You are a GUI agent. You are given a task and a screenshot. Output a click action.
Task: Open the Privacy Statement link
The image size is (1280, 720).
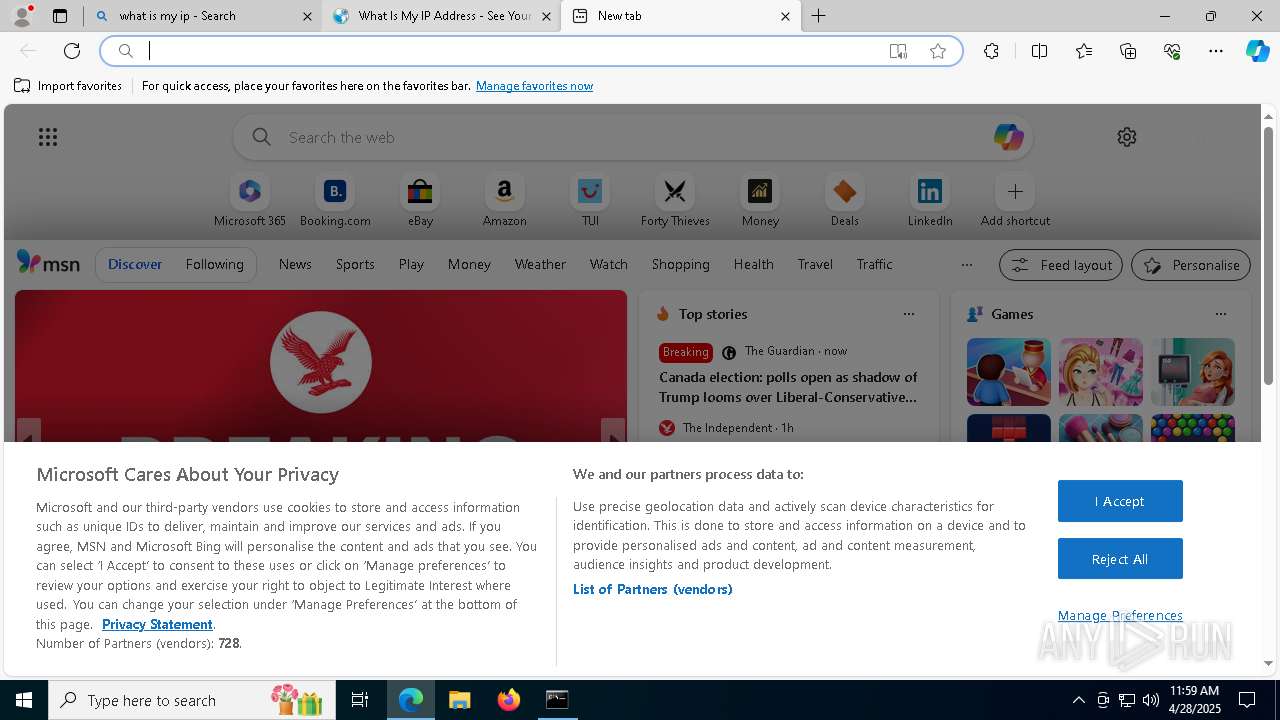pos(157,624)
